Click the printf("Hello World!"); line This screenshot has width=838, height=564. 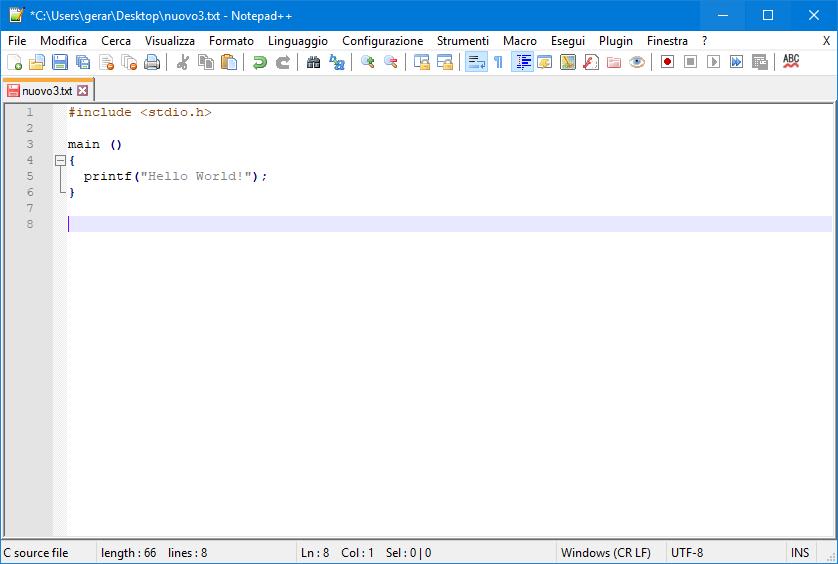pyautogui.click(x=175, y=176)
